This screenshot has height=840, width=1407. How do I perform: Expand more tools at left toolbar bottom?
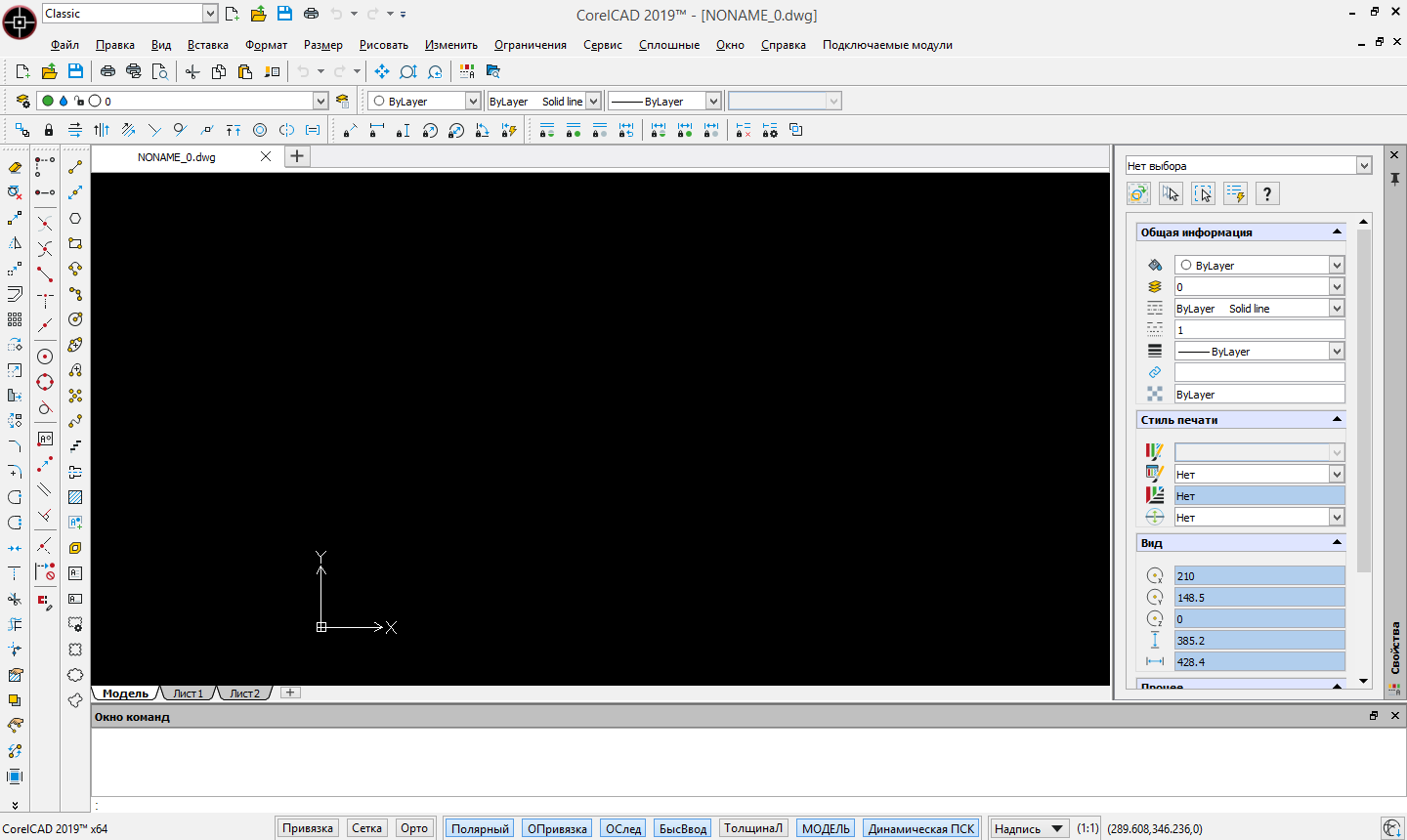coord(15,805)
